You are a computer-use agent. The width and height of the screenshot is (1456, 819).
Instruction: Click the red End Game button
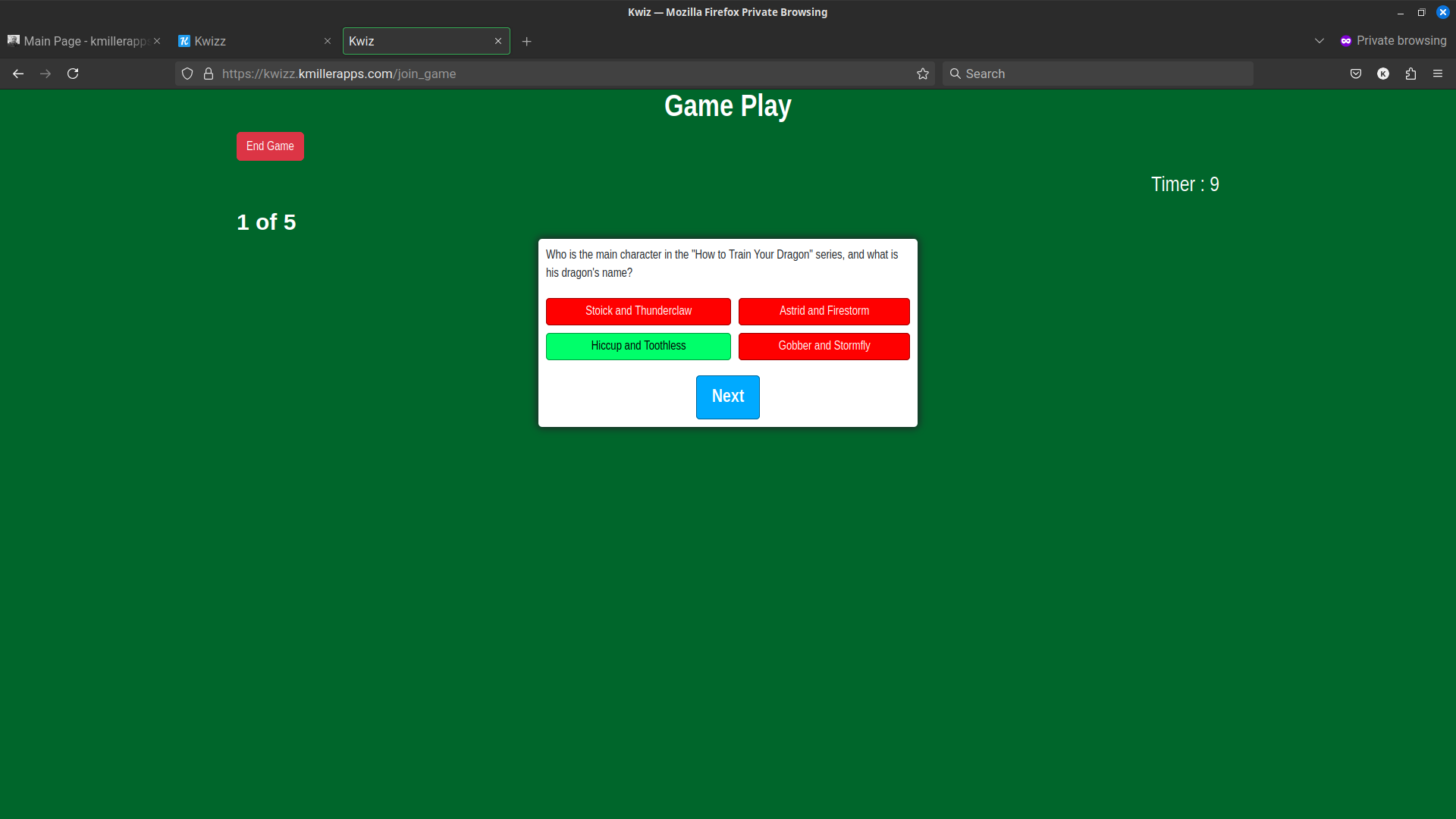pyautogui.click(x=270, y=146)
